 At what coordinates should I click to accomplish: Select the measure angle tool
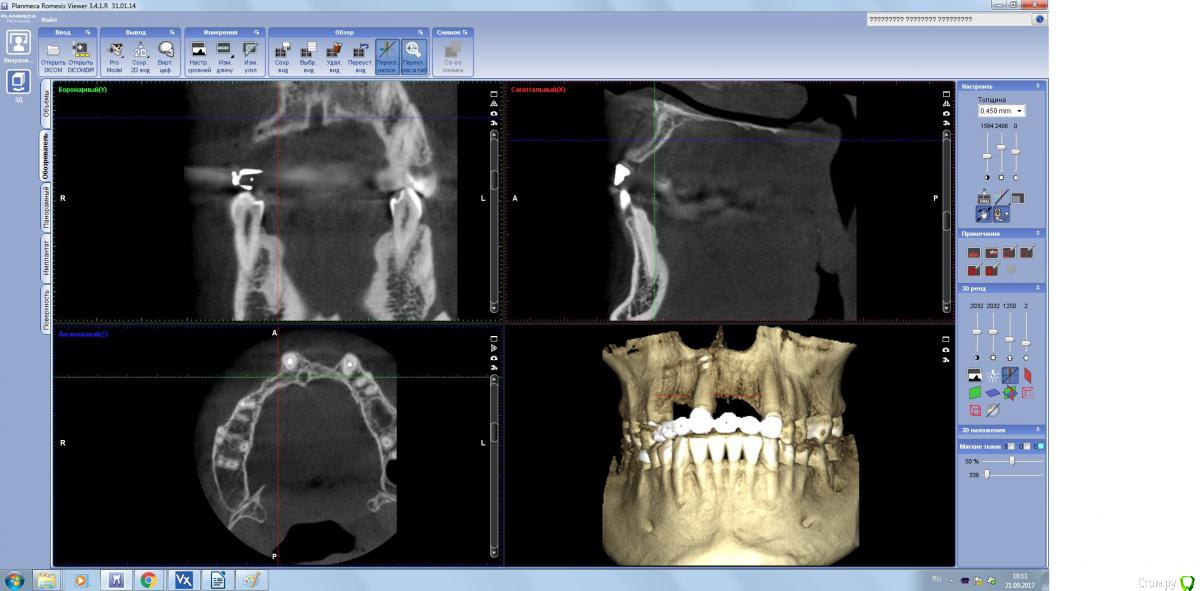[251, 50]
